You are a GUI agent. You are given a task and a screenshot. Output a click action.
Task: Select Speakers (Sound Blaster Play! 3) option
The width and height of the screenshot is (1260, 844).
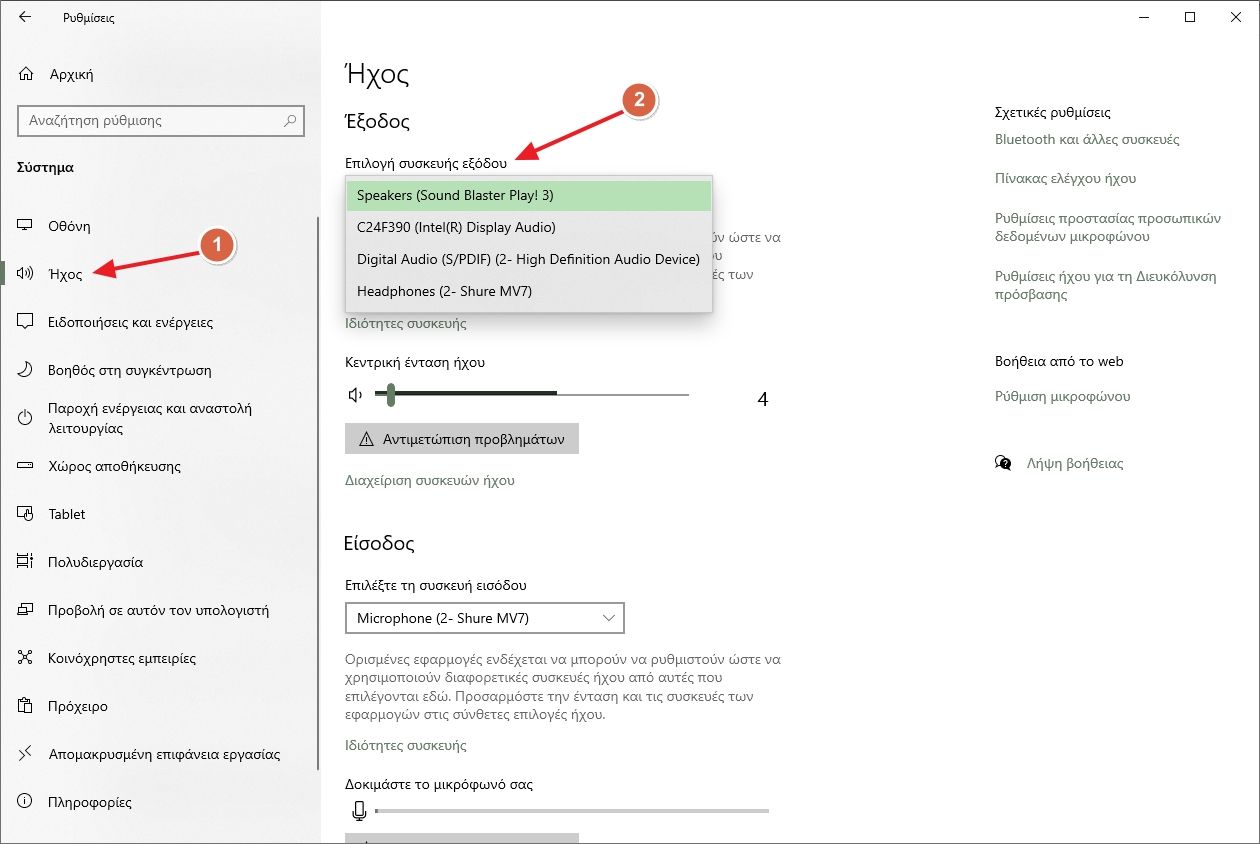pyautogui.click(x=528, y=195)
